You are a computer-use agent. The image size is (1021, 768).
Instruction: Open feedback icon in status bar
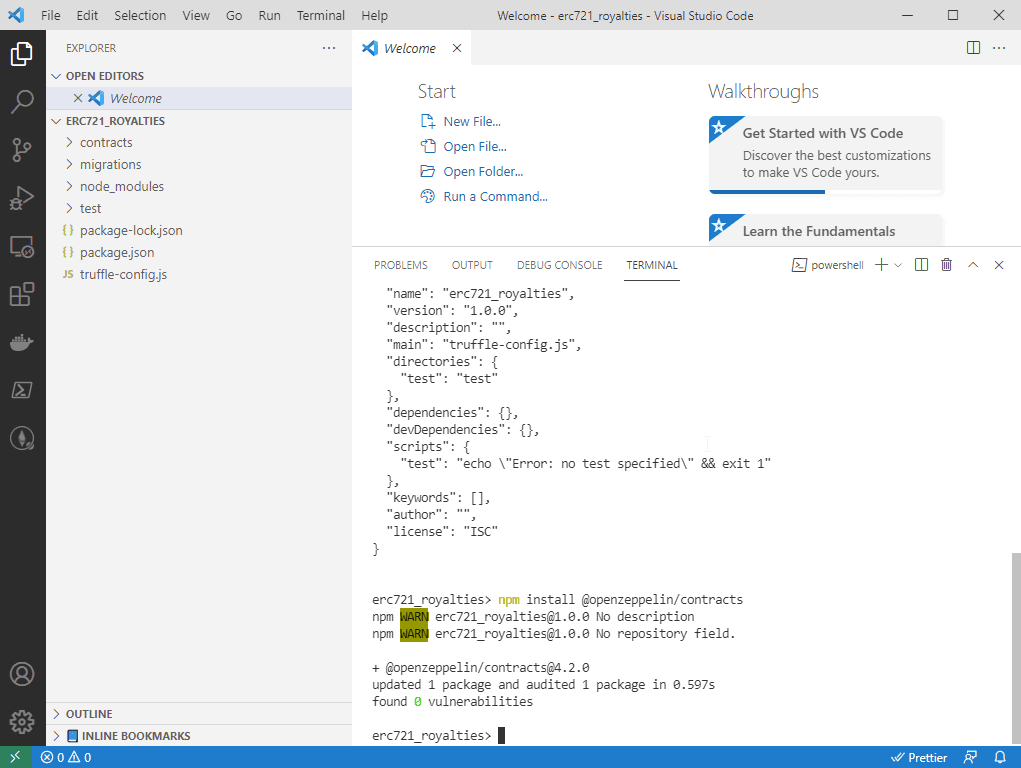(970, 758)
